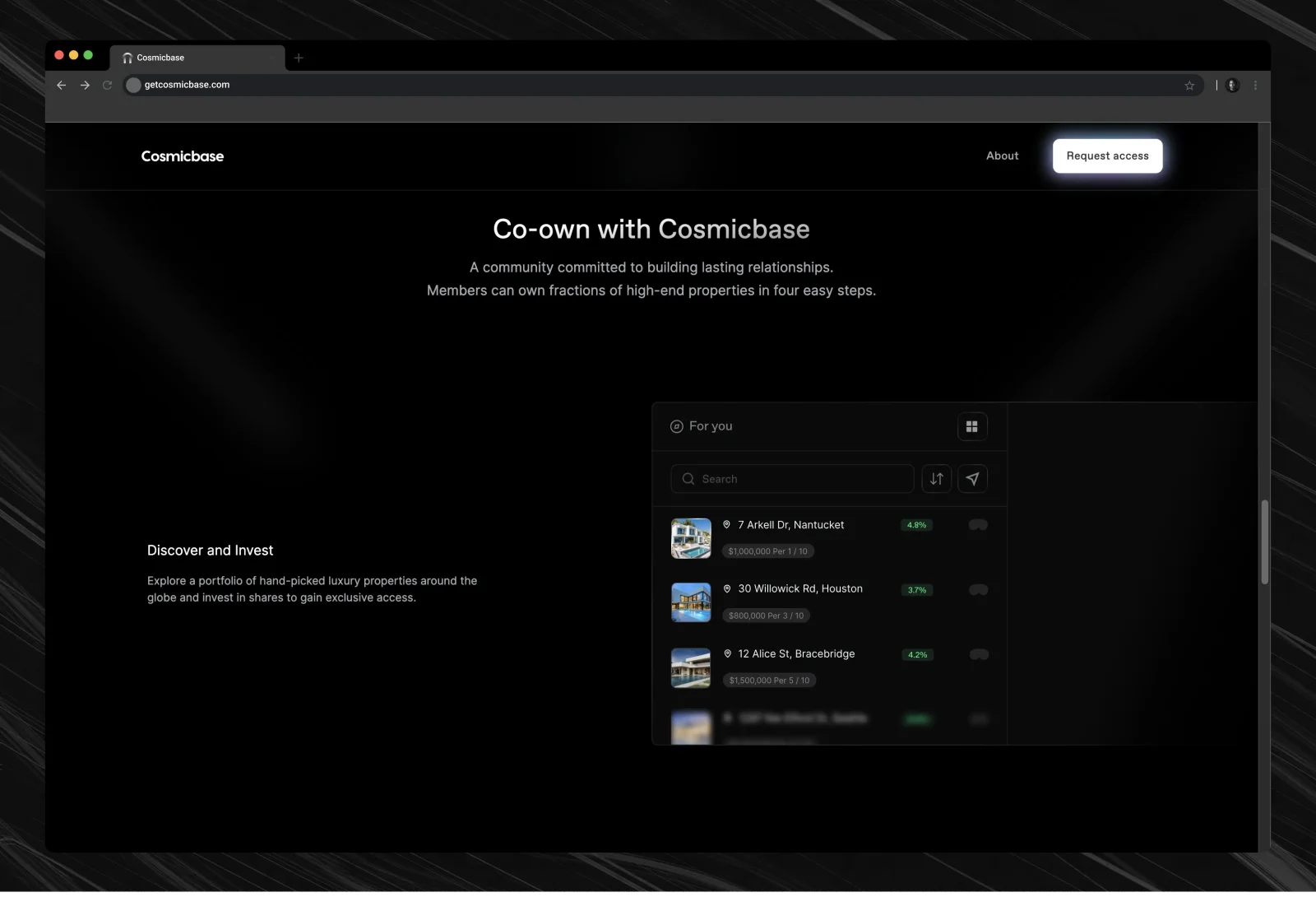Open a new tab with plus icon

coord(299,58)
